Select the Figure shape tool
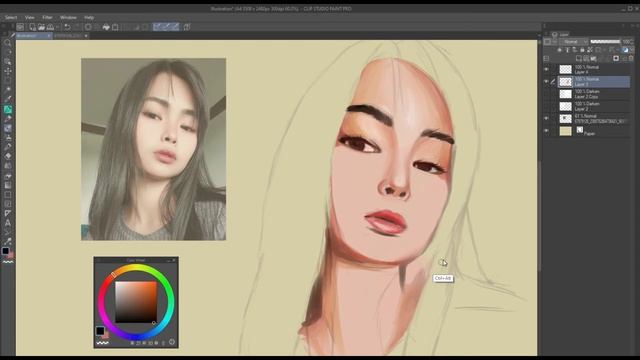The height and width of the screenshot is (360, 640). [7, 195]
